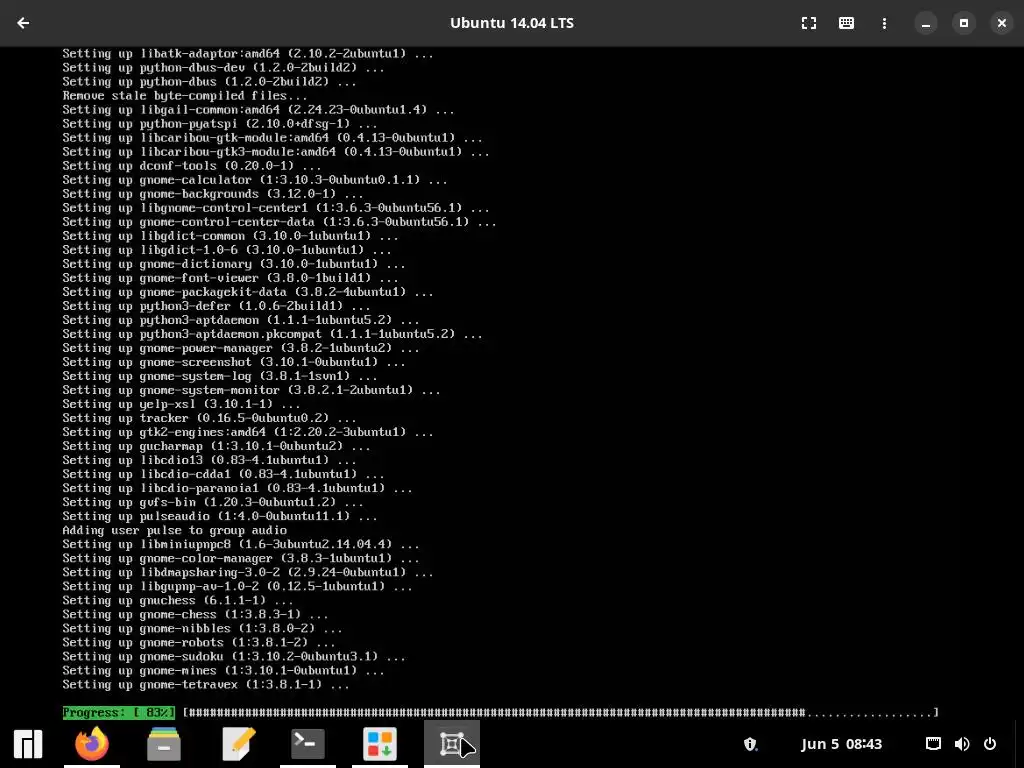Click line 'Setting up gnome-tetravex'

[206, 684]
